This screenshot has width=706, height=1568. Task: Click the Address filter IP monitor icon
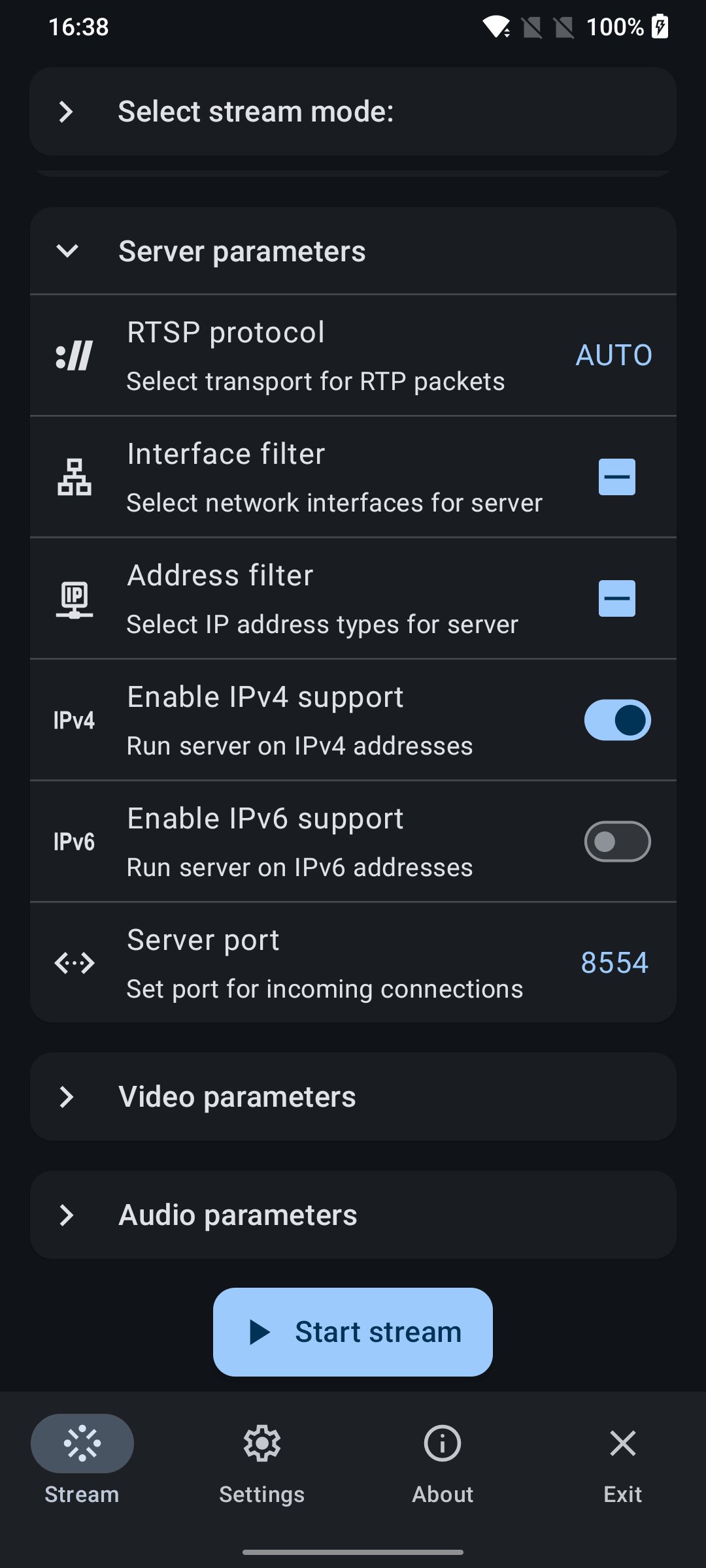pyautogui.click(x=74, y=598)
